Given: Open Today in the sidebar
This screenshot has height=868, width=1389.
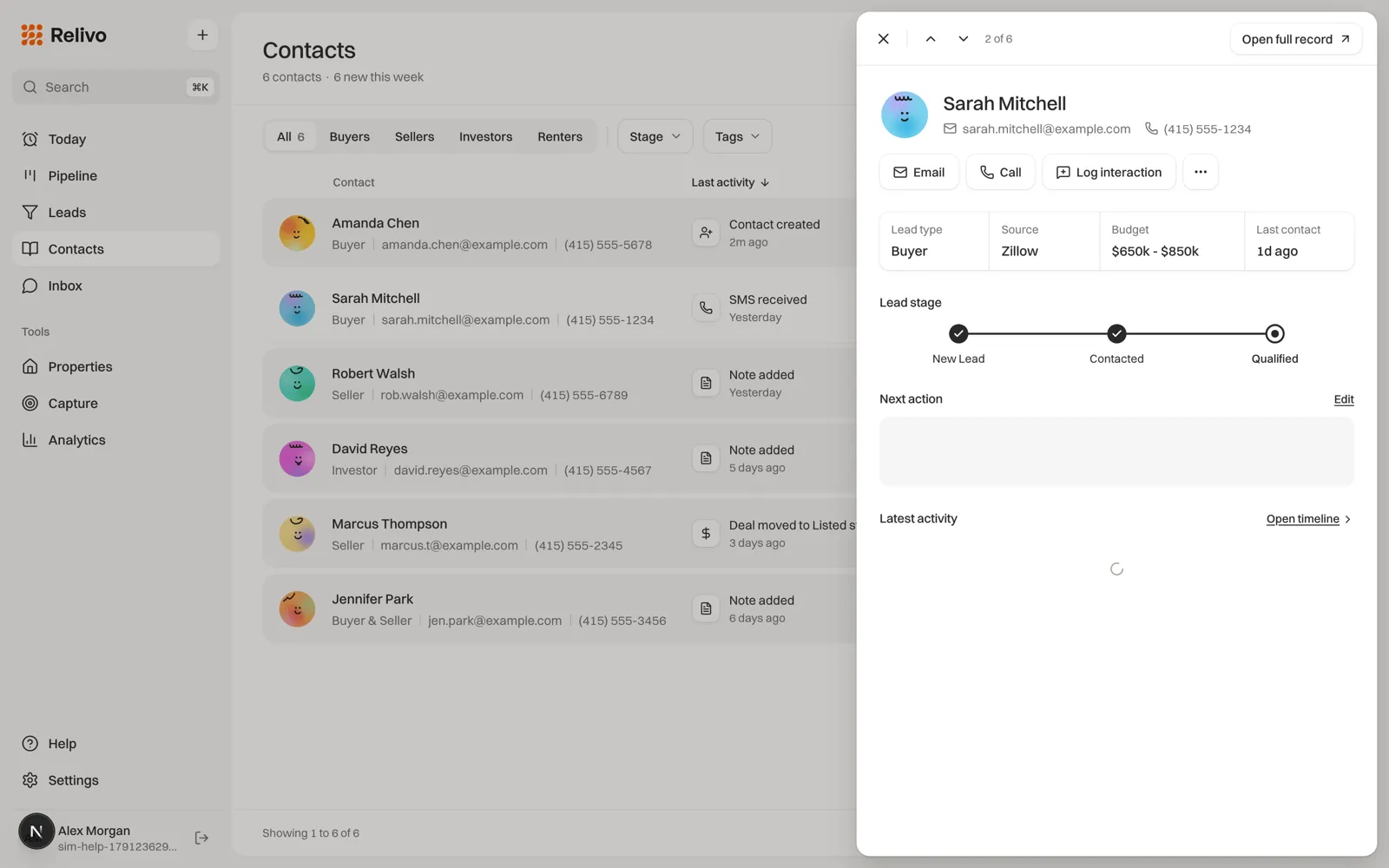Looking at the screenshot, I should click(116, 139).
